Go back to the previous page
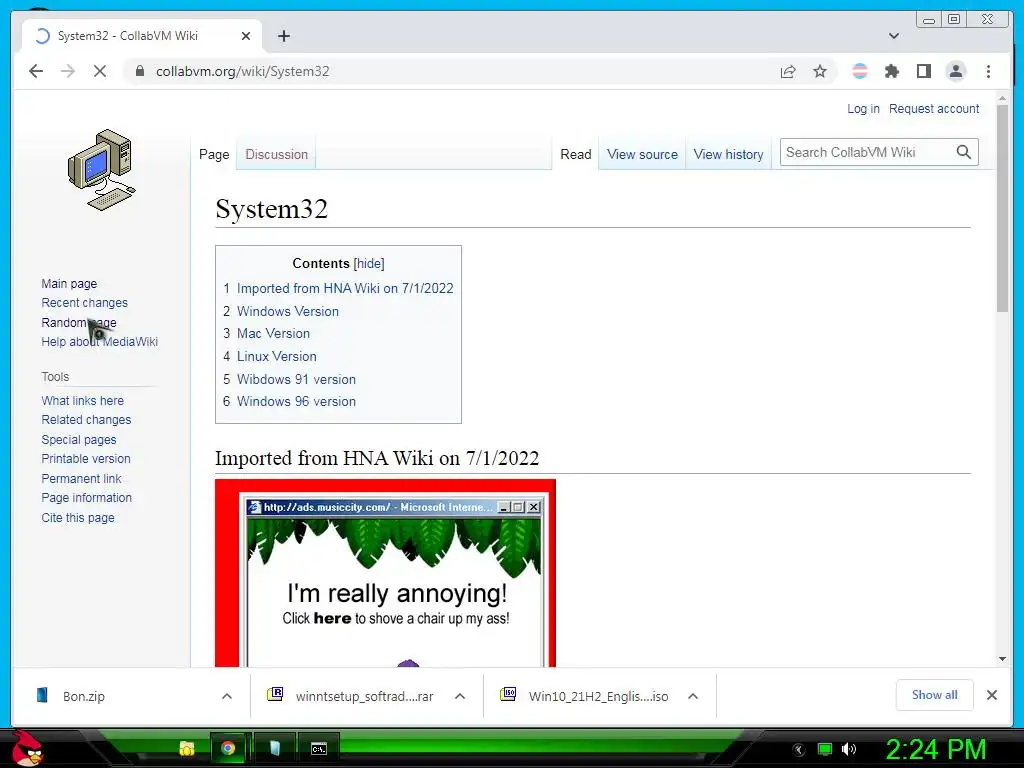 [x=36, y=71]
